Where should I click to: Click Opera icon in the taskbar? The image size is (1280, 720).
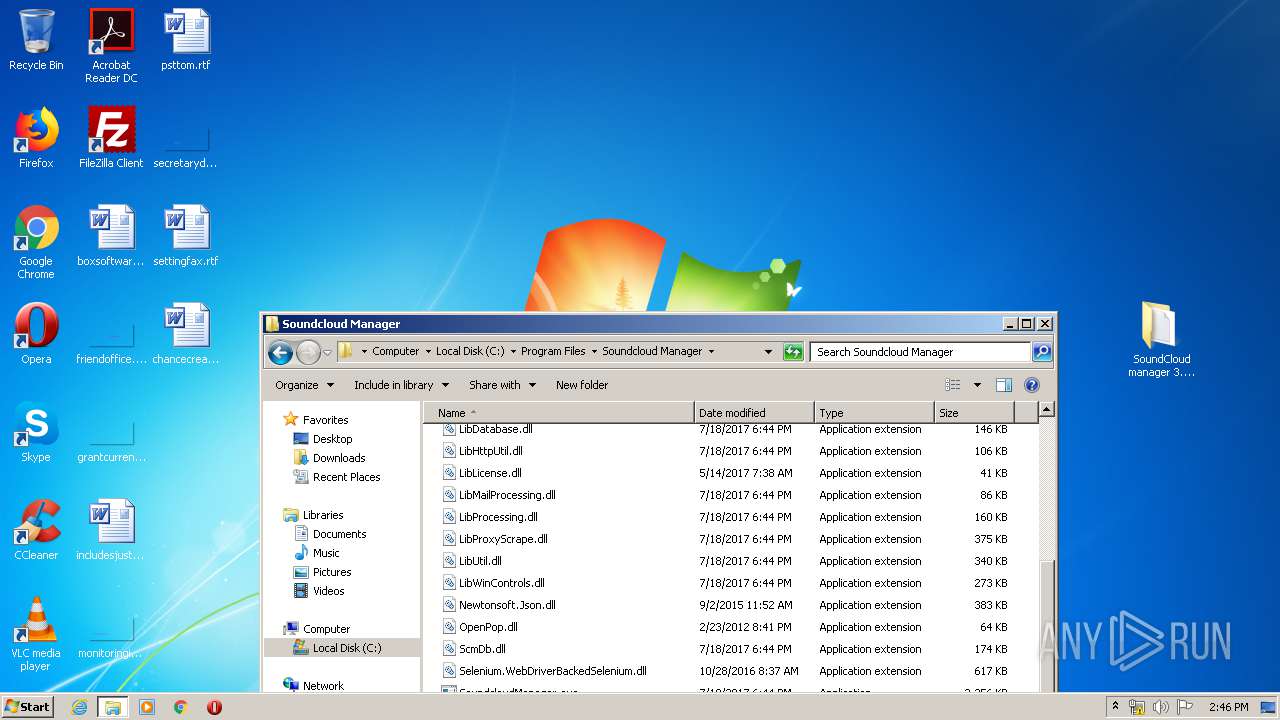214,707
